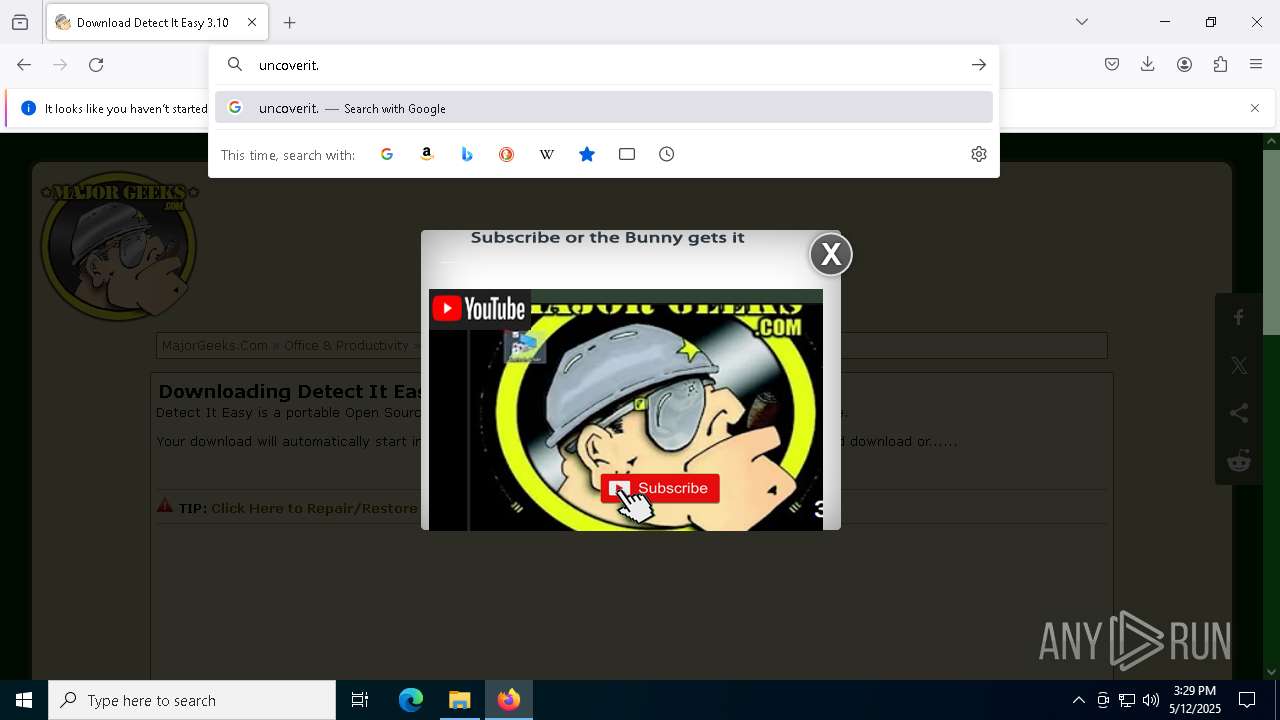Close the Download Detect It Easy tab
Image resolution: width=1280 pixels, height=720 pixels.
pyautogui.click(x=252, y=22)
